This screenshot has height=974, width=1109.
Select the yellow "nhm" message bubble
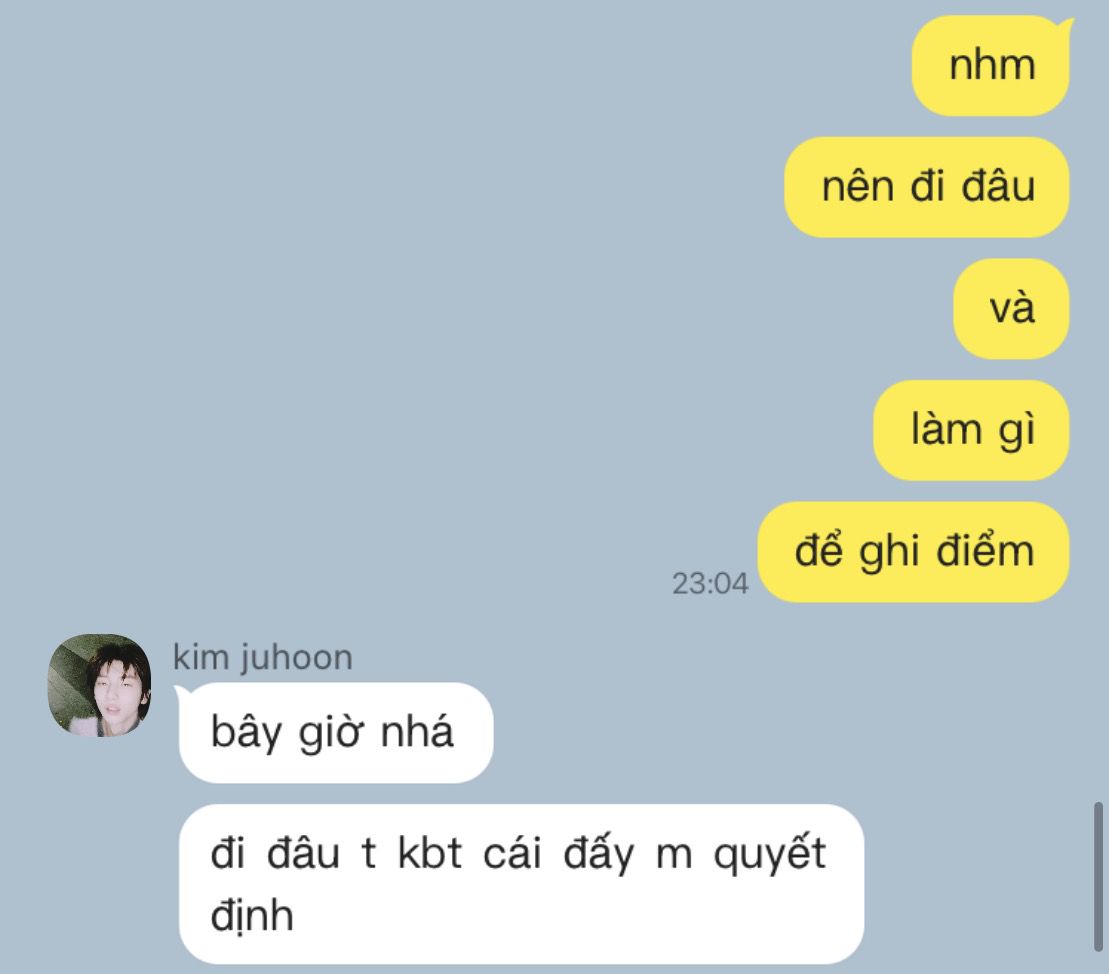point(990,65)
